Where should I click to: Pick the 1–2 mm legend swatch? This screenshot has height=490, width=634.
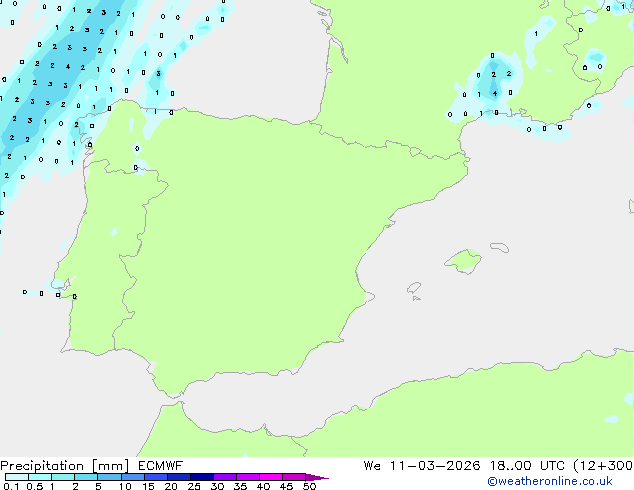(x=63, y=477)
